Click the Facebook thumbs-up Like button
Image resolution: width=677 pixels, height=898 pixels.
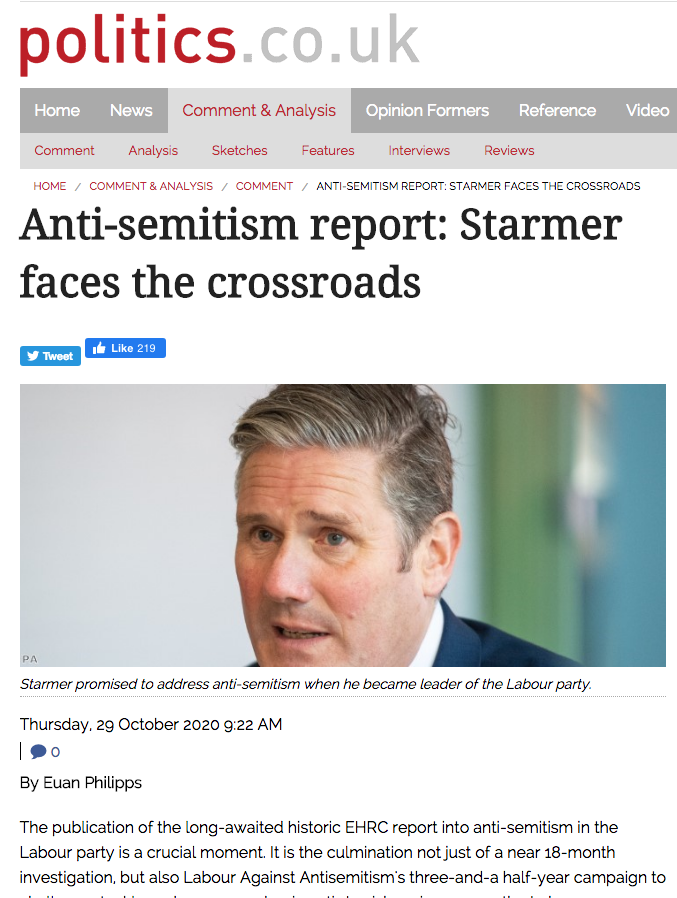[x=125, y=348]
